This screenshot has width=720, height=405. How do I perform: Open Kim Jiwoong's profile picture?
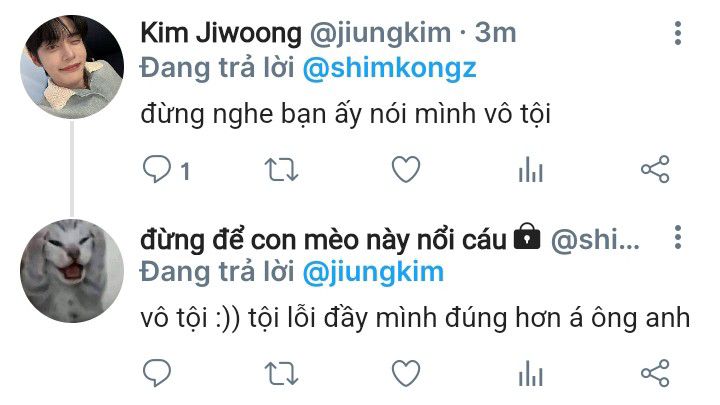click(x=72, y=67)
